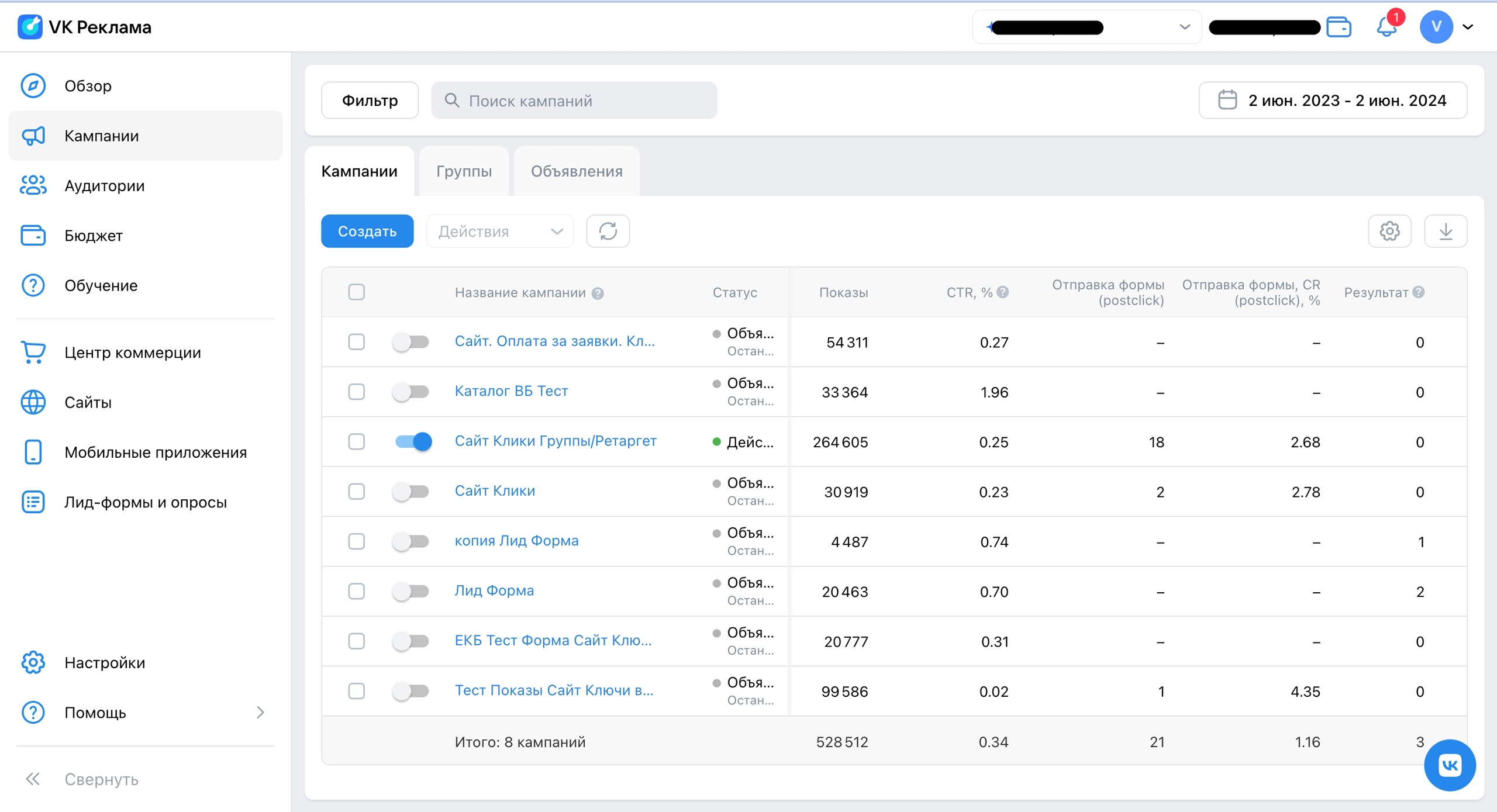Viewport: 1497px width, 812px height.
Task: Check the select-all campaigns checkbox
Action: tap(356, 292)
